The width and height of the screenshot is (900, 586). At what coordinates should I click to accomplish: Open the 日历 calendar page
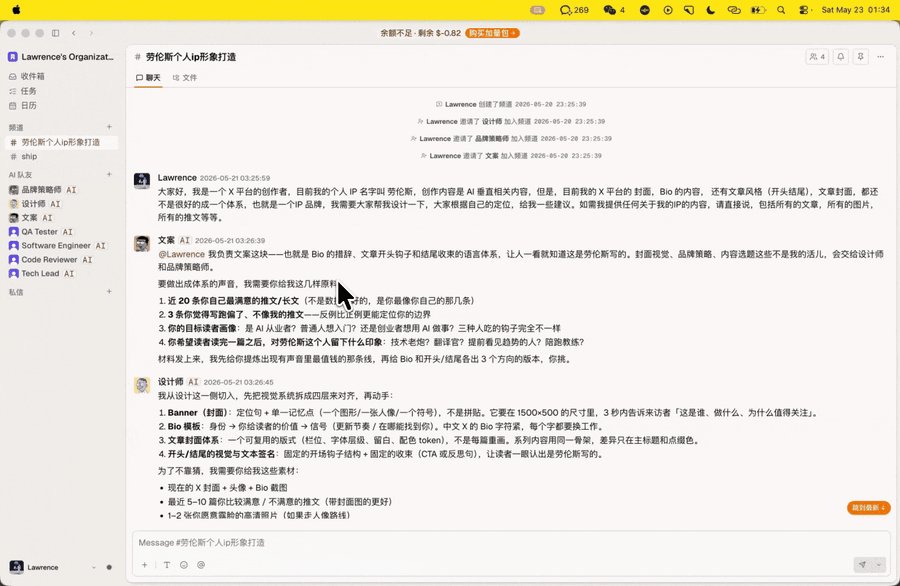(61, 106)
